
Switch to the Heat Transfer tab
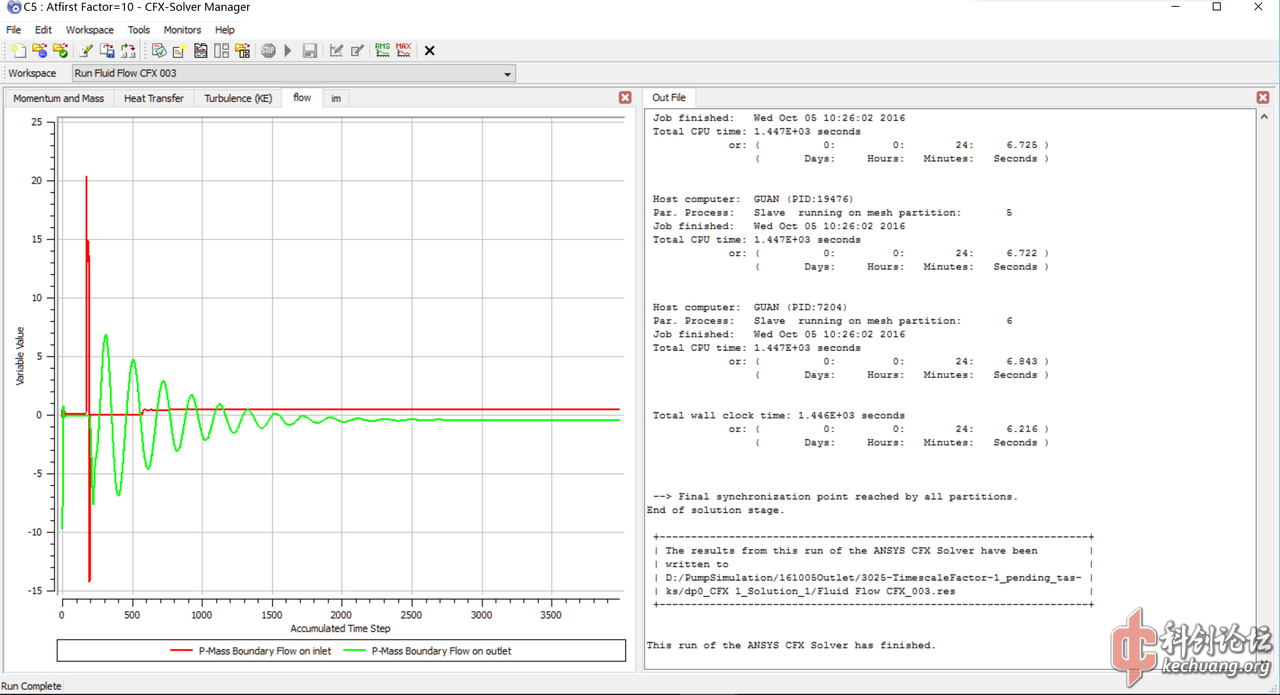pyautogui.click(x=154, y=98)
